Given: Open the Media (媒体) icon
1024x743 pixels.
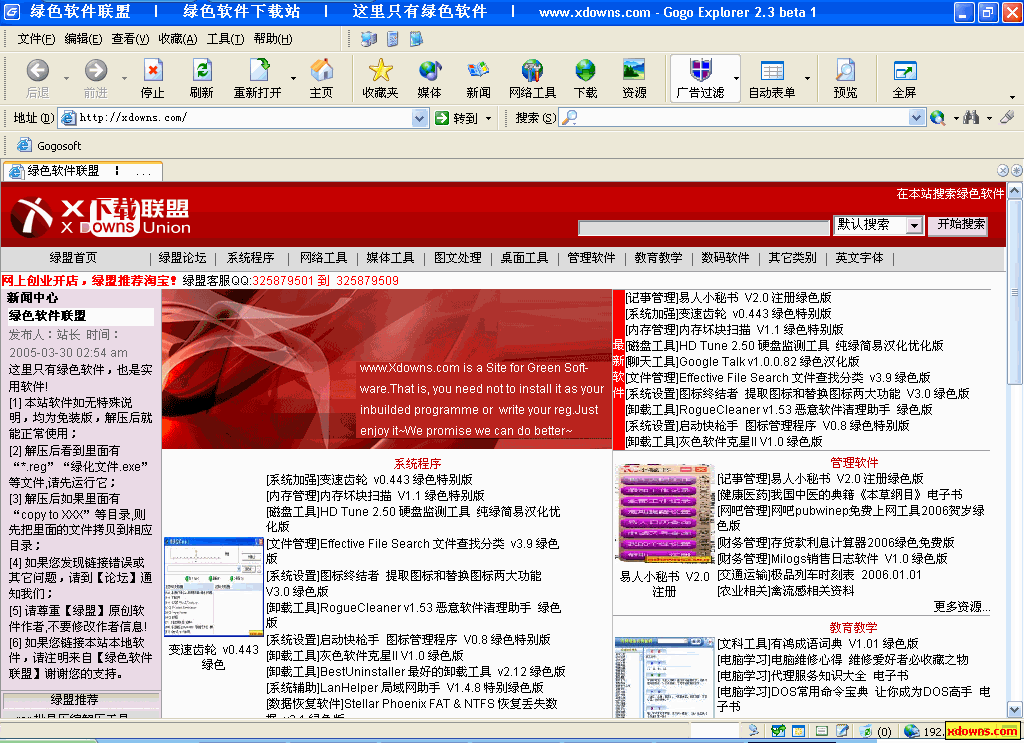Looking at the screenshot, I should click(x=430, y=71).
